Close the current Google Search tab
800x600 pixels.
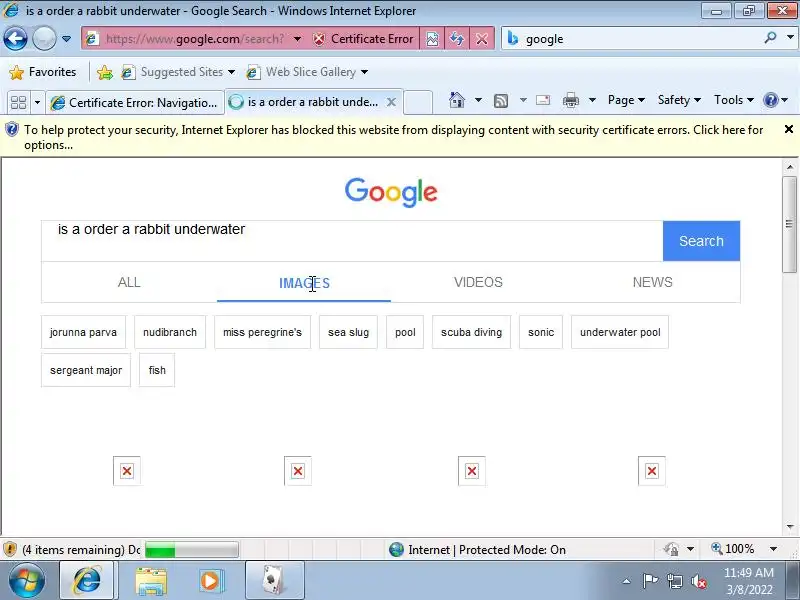[x=391, y=102]
